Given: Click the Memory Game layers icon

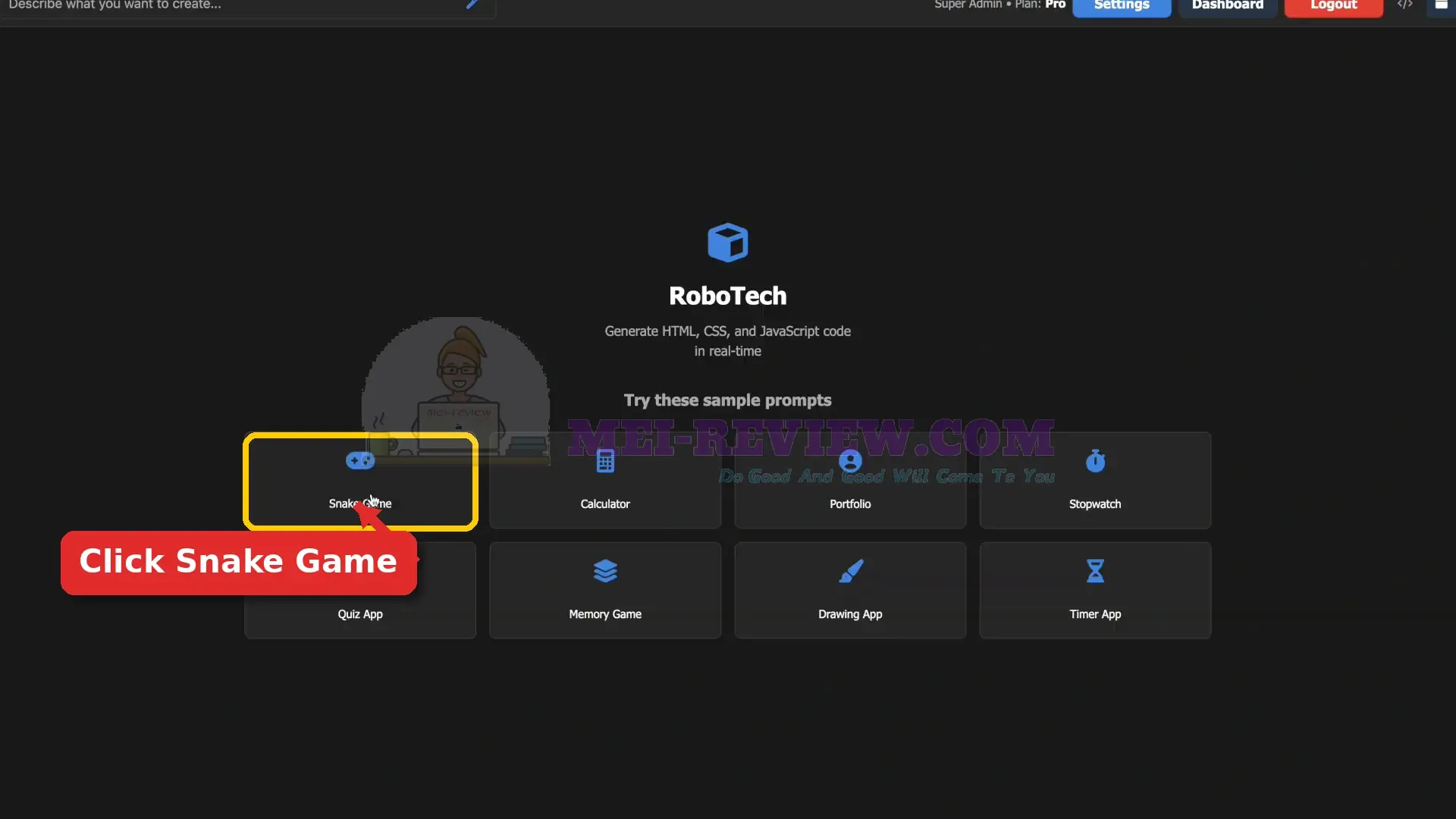Looking at the screenshot, I should pos(605,570).
